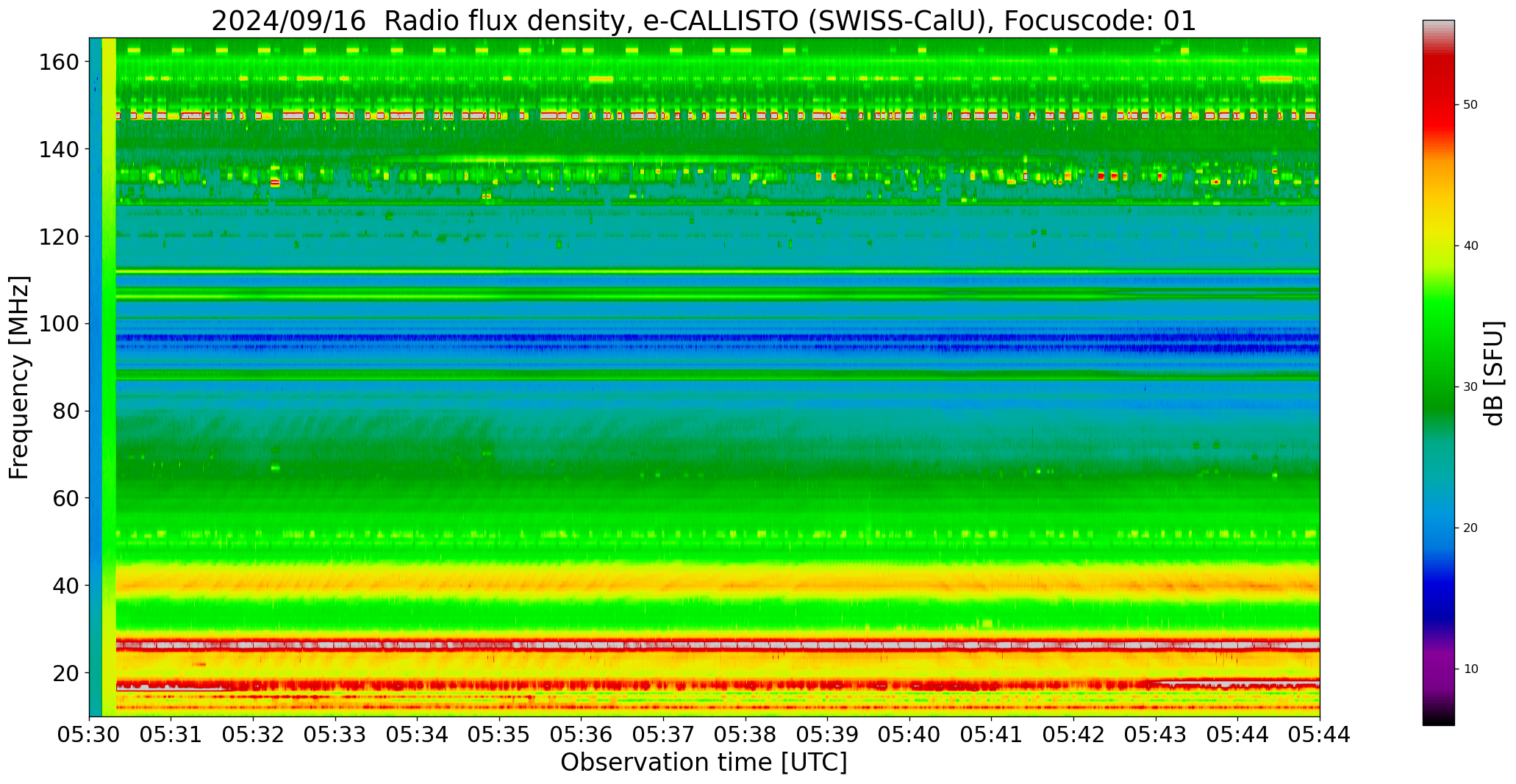Click the colorbar 20 tick label
Image resolution: width=1516 pixels, height=784 pixels.
(1470, 528)
